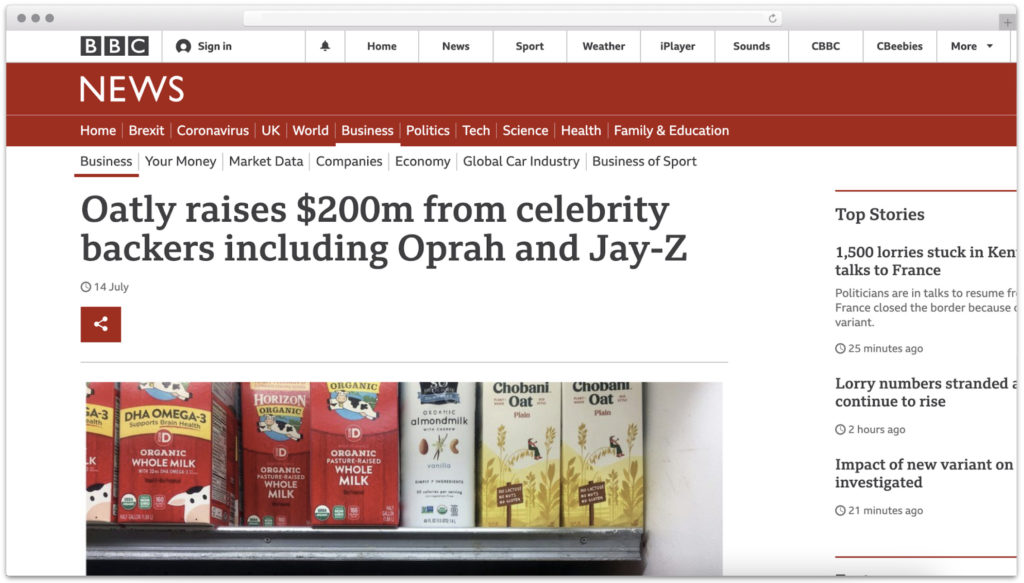The image size is (1024, 583).
Task: Click the Politicians are in talks summary text
Action: pyautogui.click(x=925, y=307)
